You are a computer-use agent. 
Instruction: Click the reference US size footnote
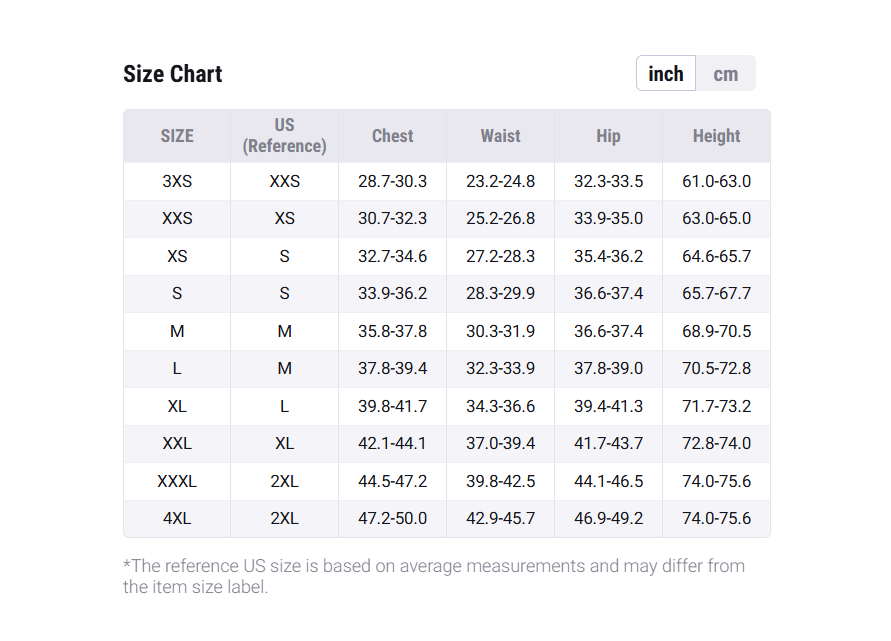click(x=433, y=577)
